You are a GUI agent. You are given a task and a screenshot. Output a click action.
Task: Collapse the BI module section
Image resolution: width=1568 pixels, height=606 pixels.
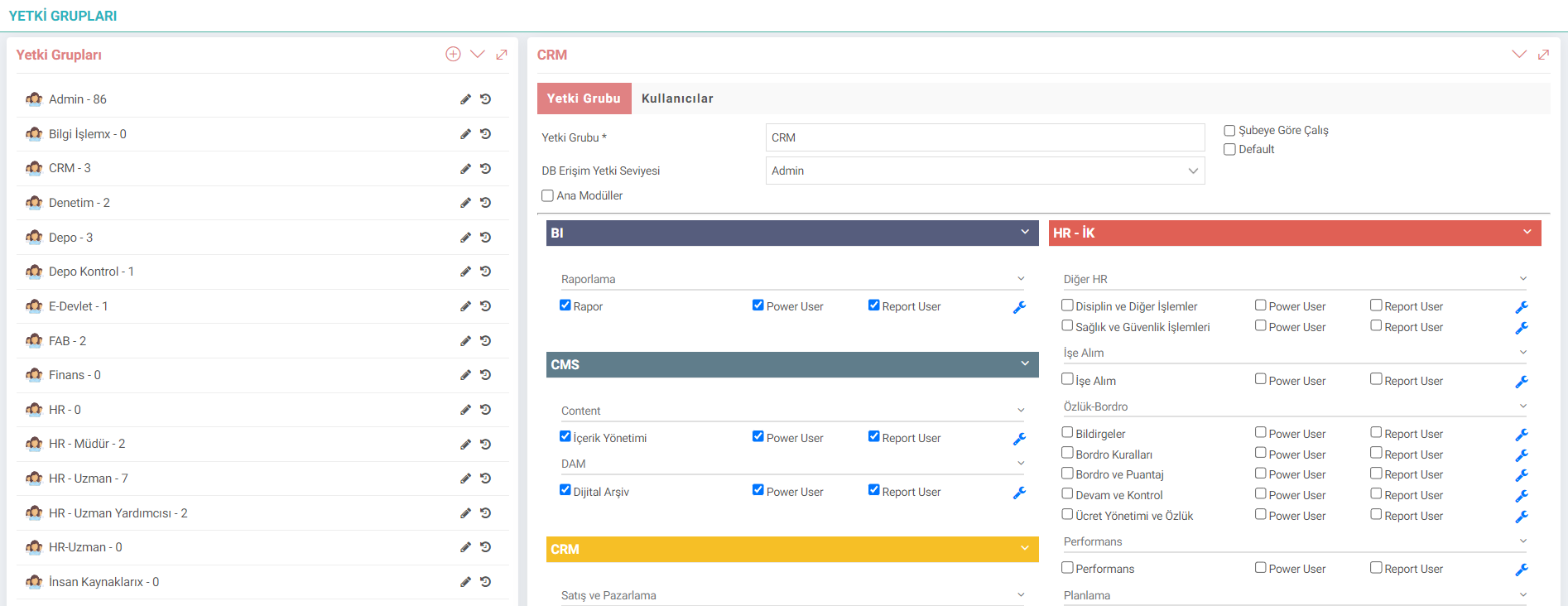1025,233
